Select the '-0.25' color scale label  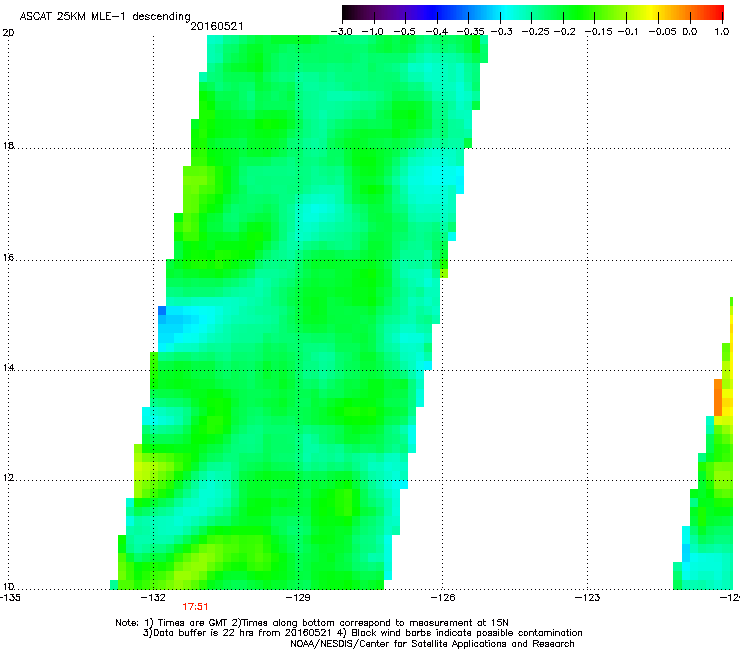(x=536, y=32)
